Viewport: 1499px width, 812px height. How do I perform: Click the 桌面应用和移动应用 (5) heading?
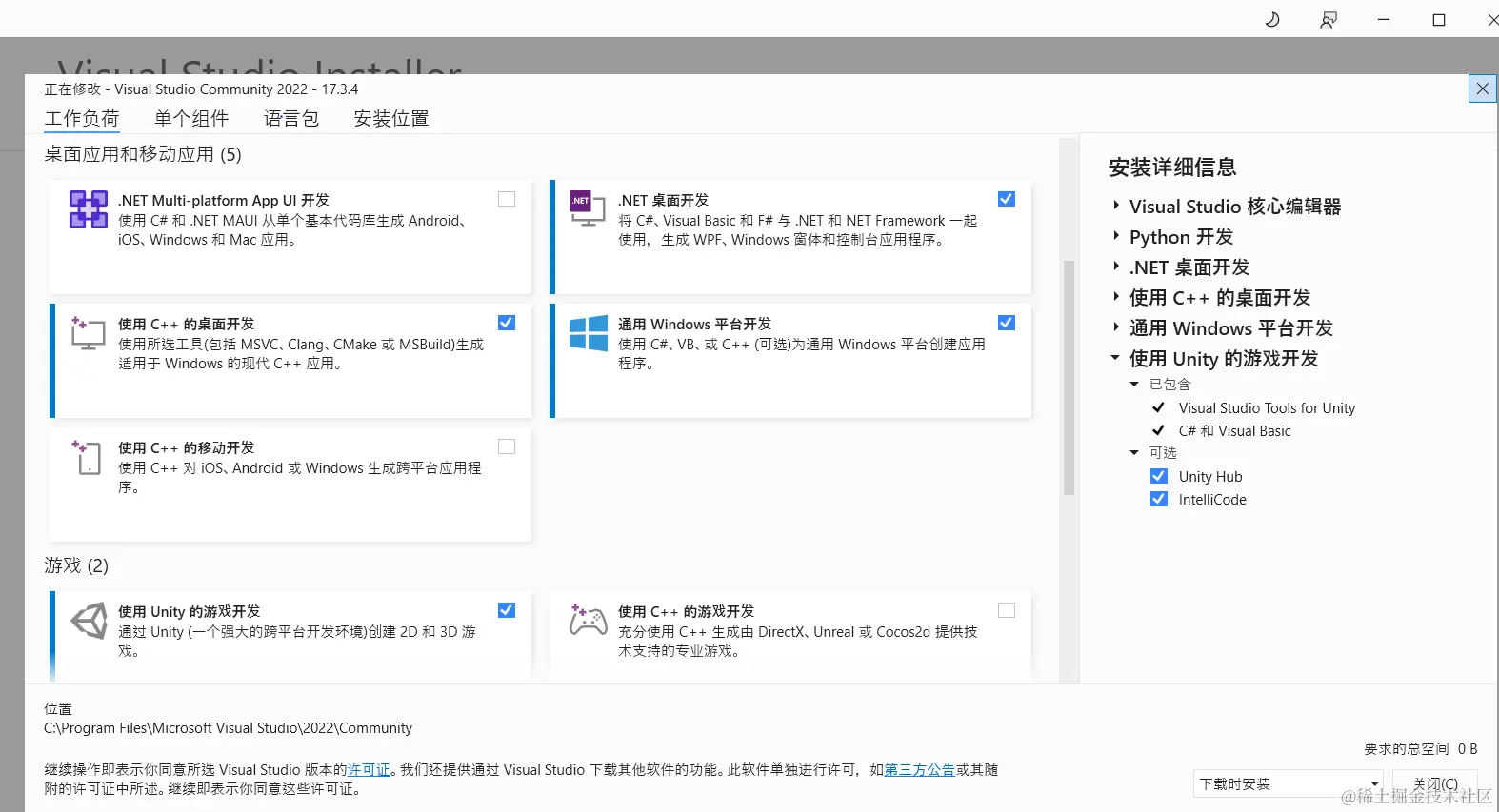(143, 154)
